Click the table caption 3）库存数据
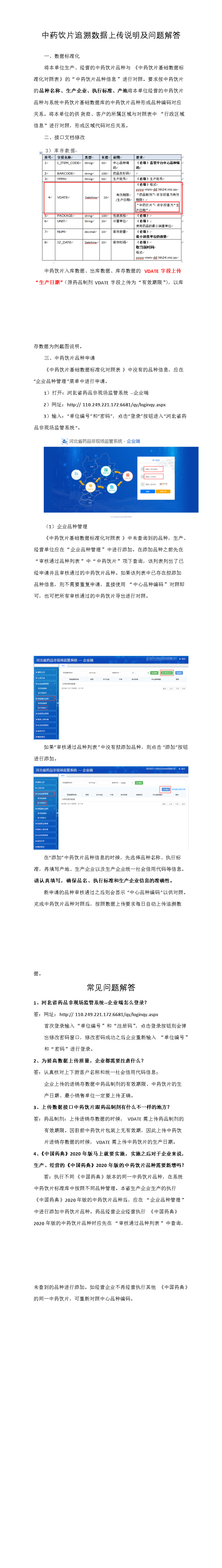The height and width of the screenshot is (1568, 222). click(x=60, y=150)
